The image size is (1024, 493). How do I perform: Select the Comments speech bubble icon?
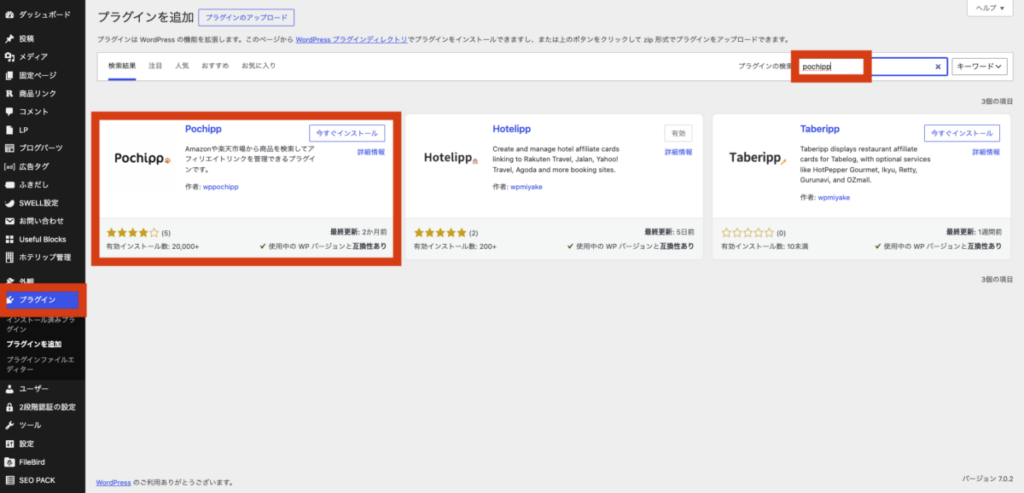point(9,112)
